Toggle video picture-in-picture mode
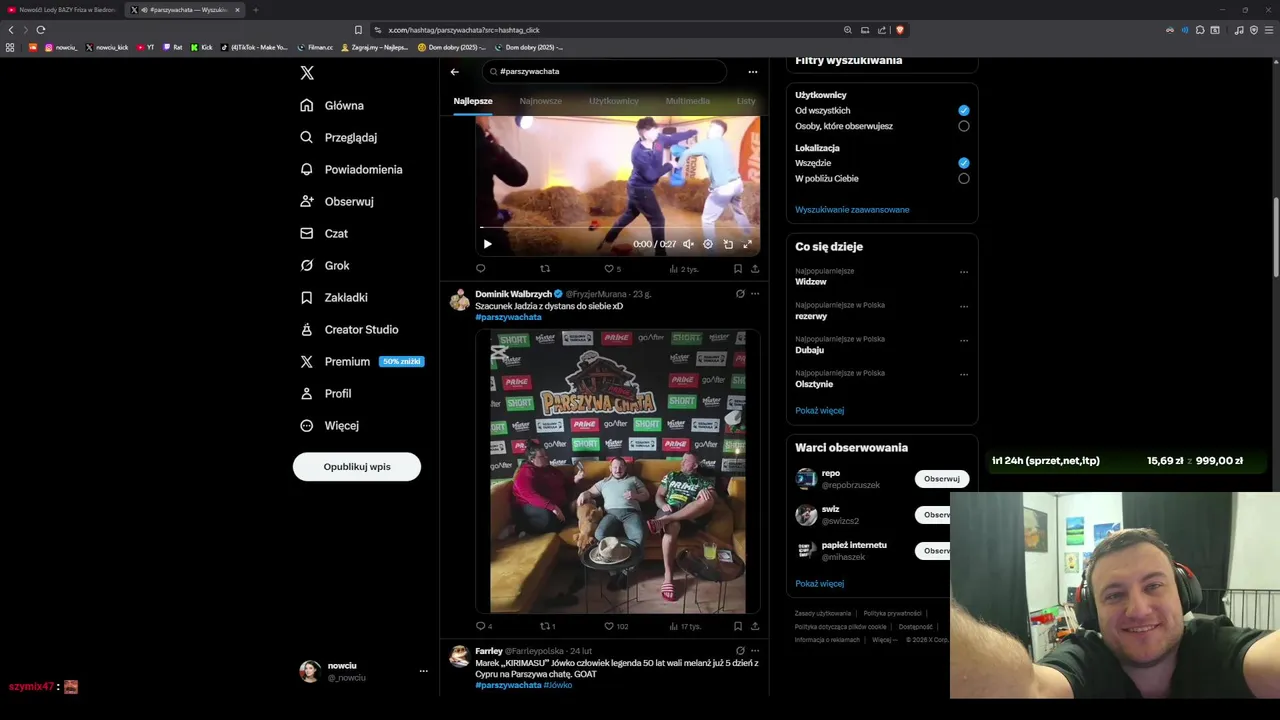 (728, 244)
